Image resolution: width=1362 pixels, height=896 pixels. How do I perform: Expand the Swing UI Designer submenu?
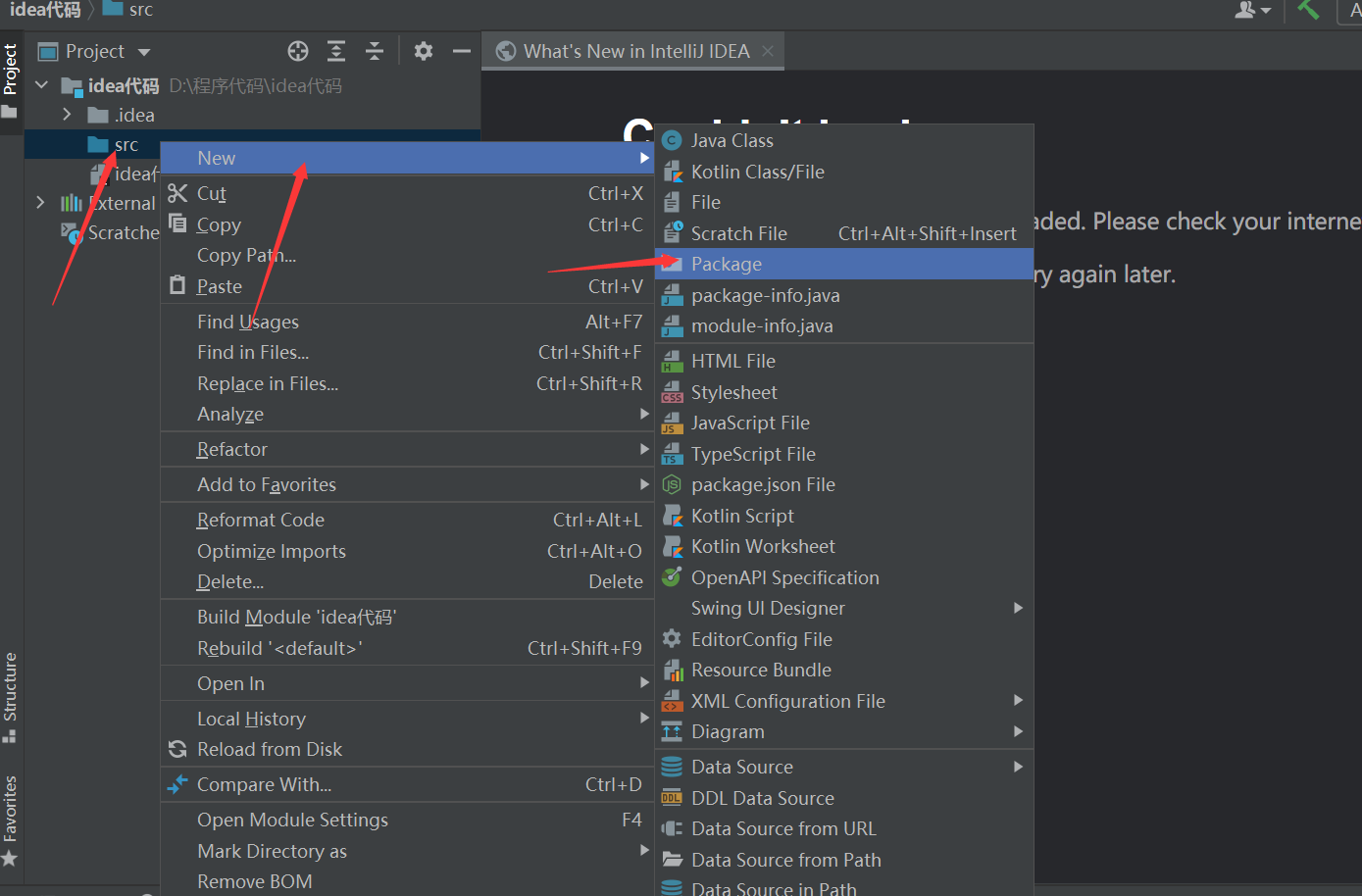(1018, 608)
